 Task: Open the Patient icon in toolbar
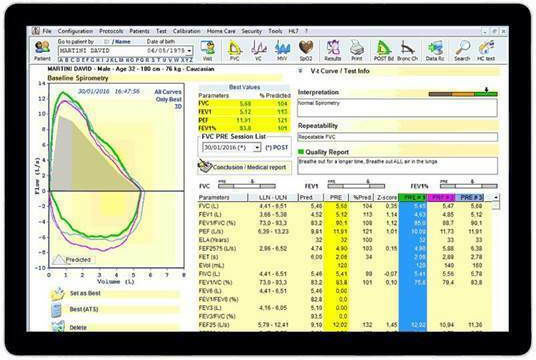click(x=42, y=50)
